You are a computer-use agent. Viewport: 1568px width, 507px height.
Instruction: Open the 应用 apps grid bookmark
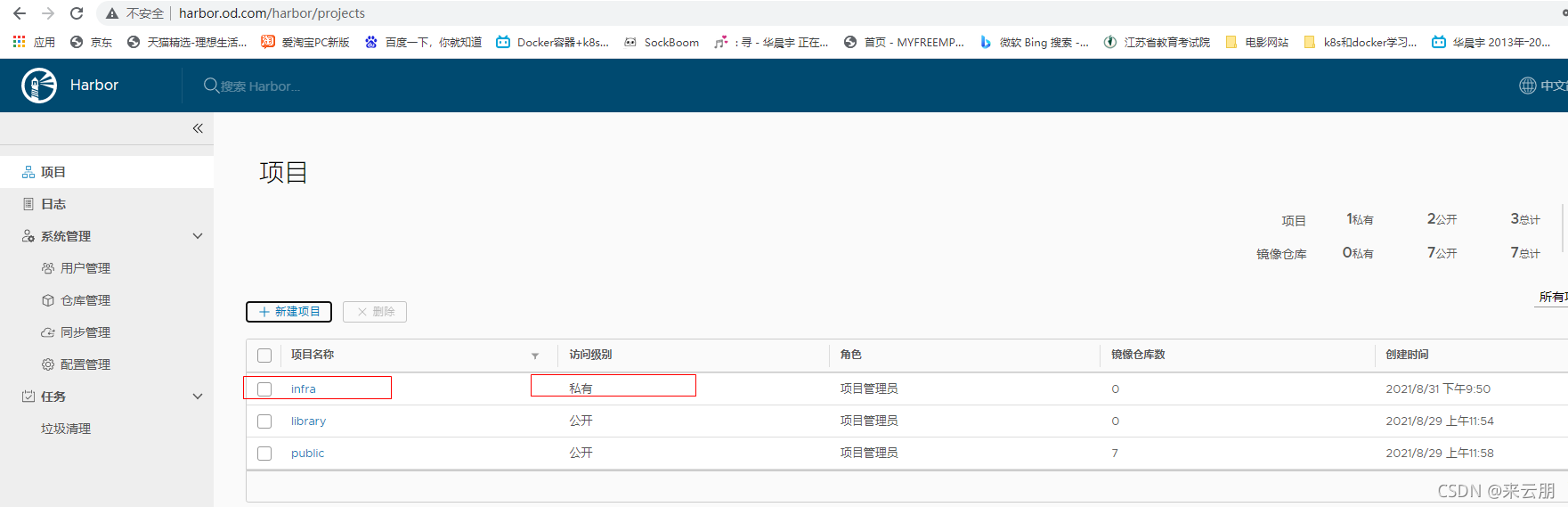tap(34, 42)
